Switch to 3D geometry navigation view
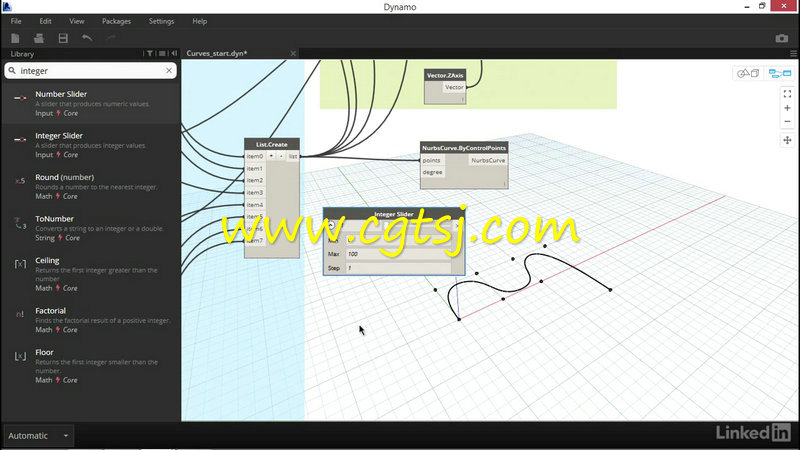 tap(748, 73)
